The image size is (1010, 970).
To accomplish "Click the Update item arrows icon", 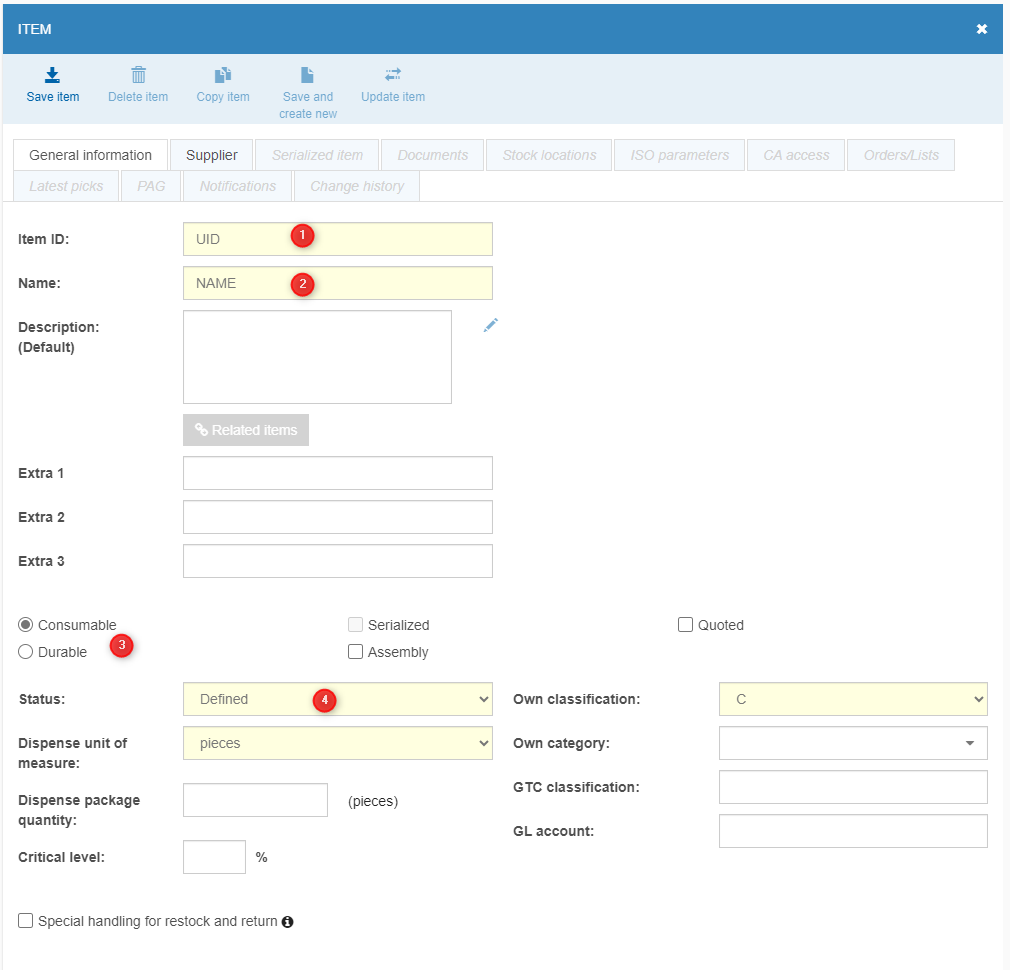I will [x=393, y=75].
